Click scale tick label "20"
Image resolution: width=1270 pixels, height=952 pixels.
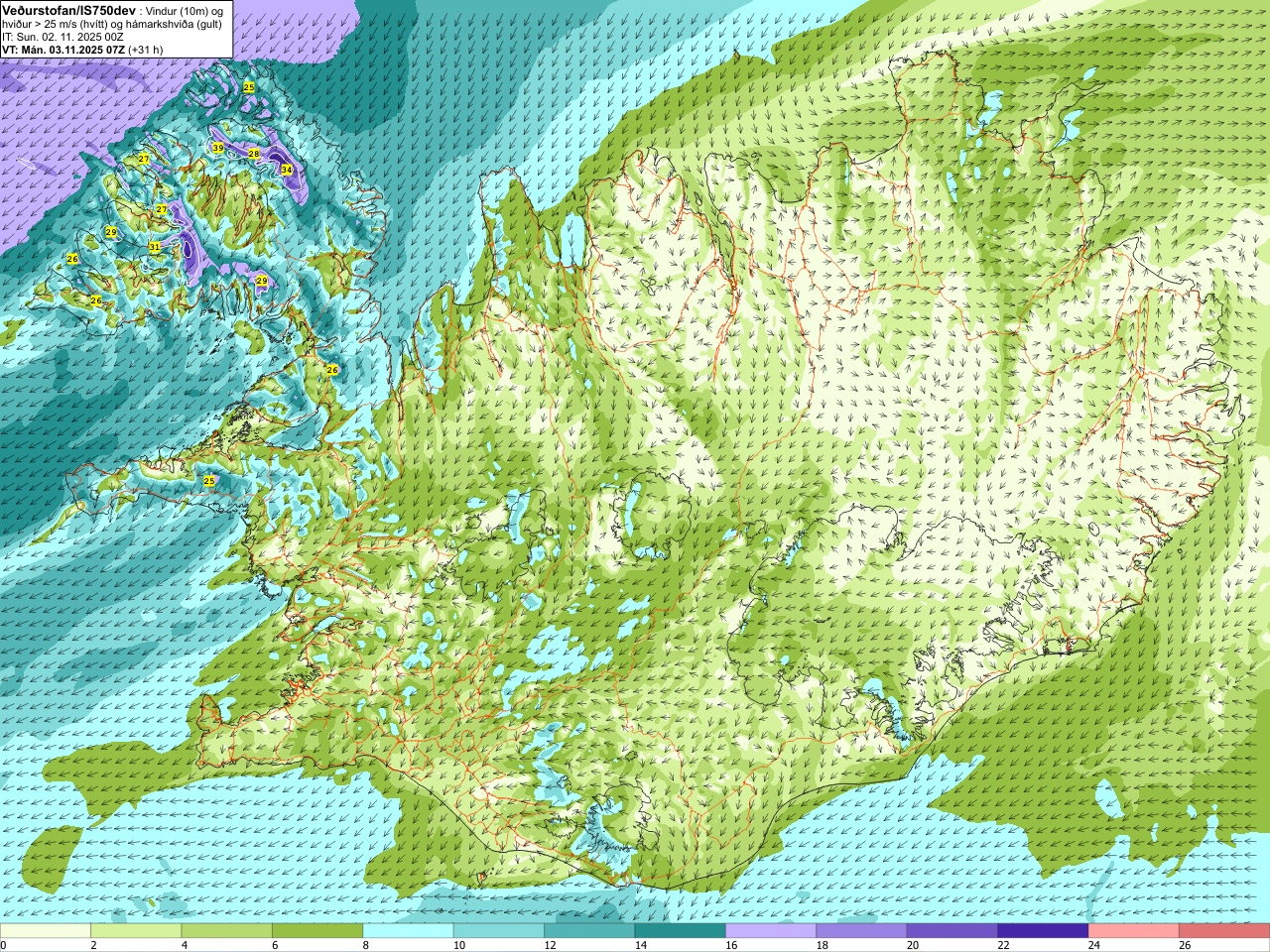[x=912, y=945]
